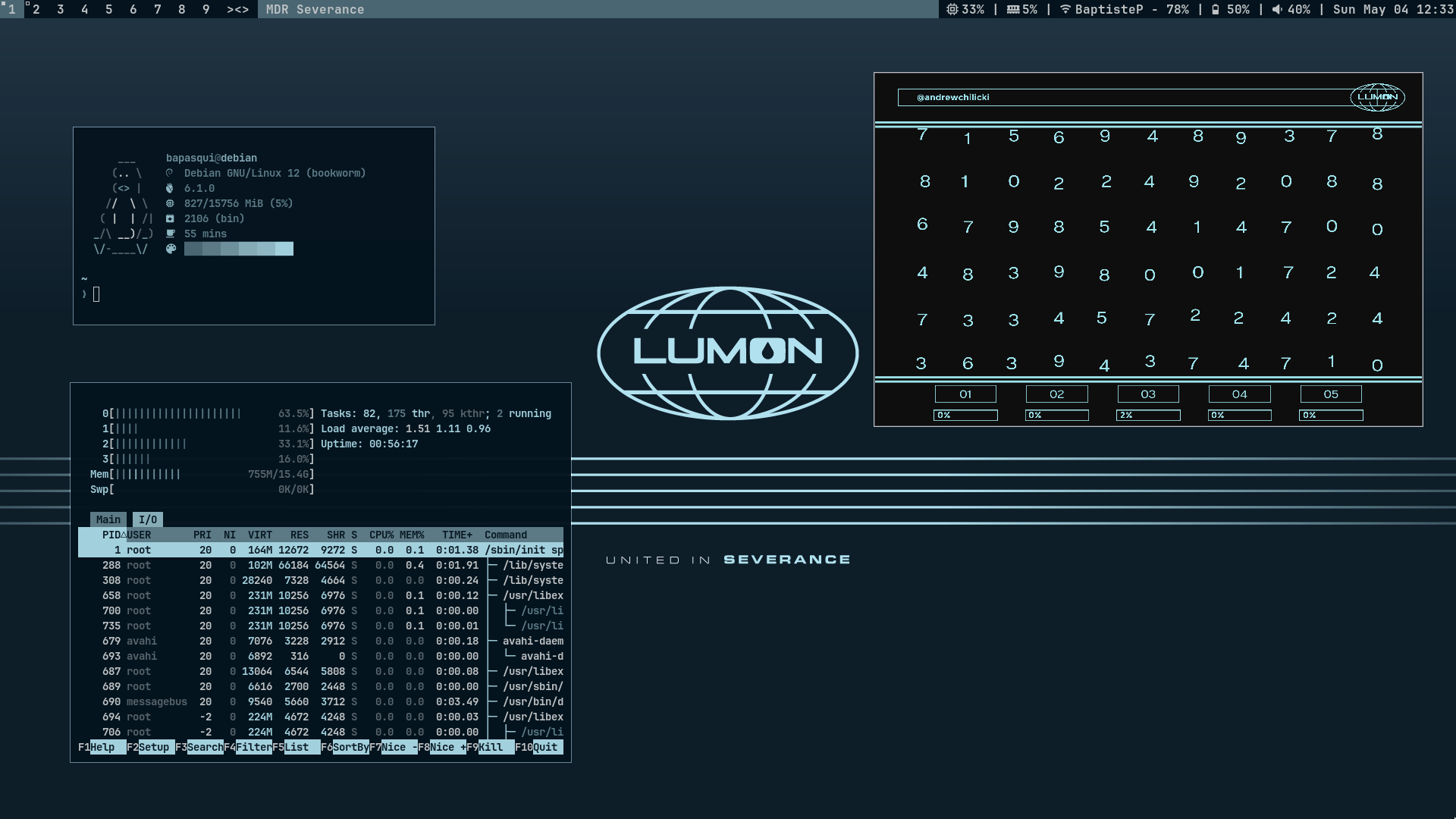Image resolution: width=1456 pixels, height=819 pixels.
Task: Click the volume speaker icon at 40%
Action: (1277, 9)
